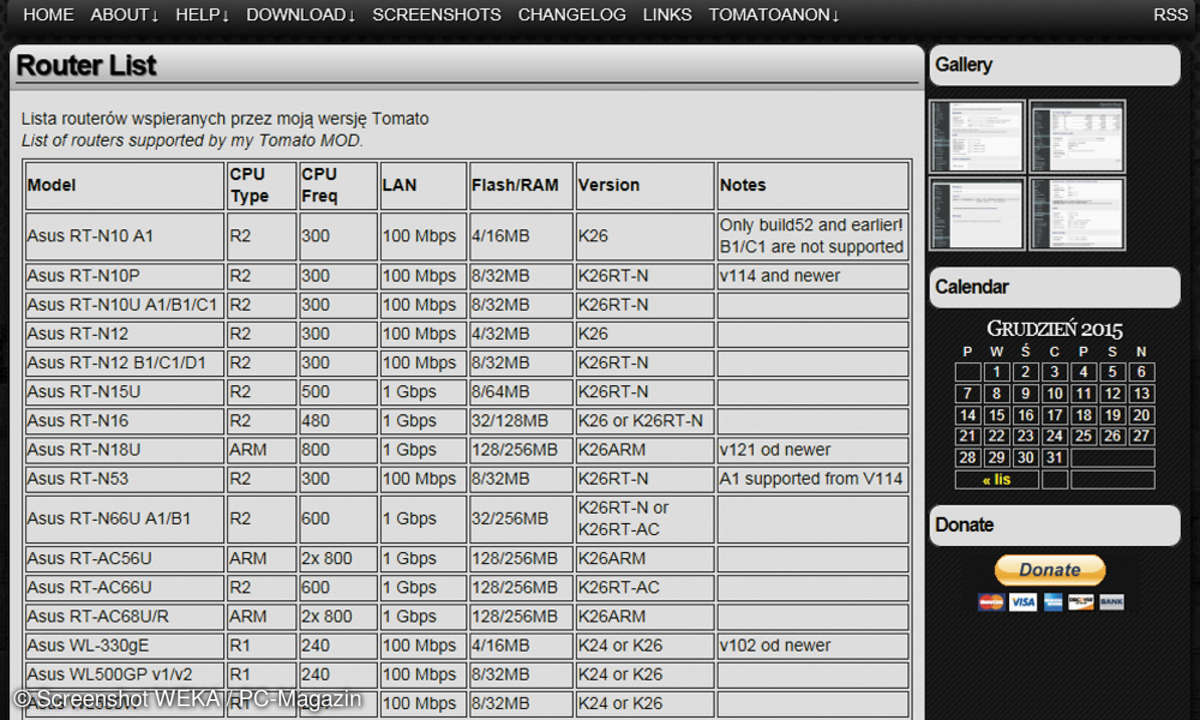Screen dimensions: 1200x720
Task: Select day 24 in the calendar
Action: tap(1054, 436)
